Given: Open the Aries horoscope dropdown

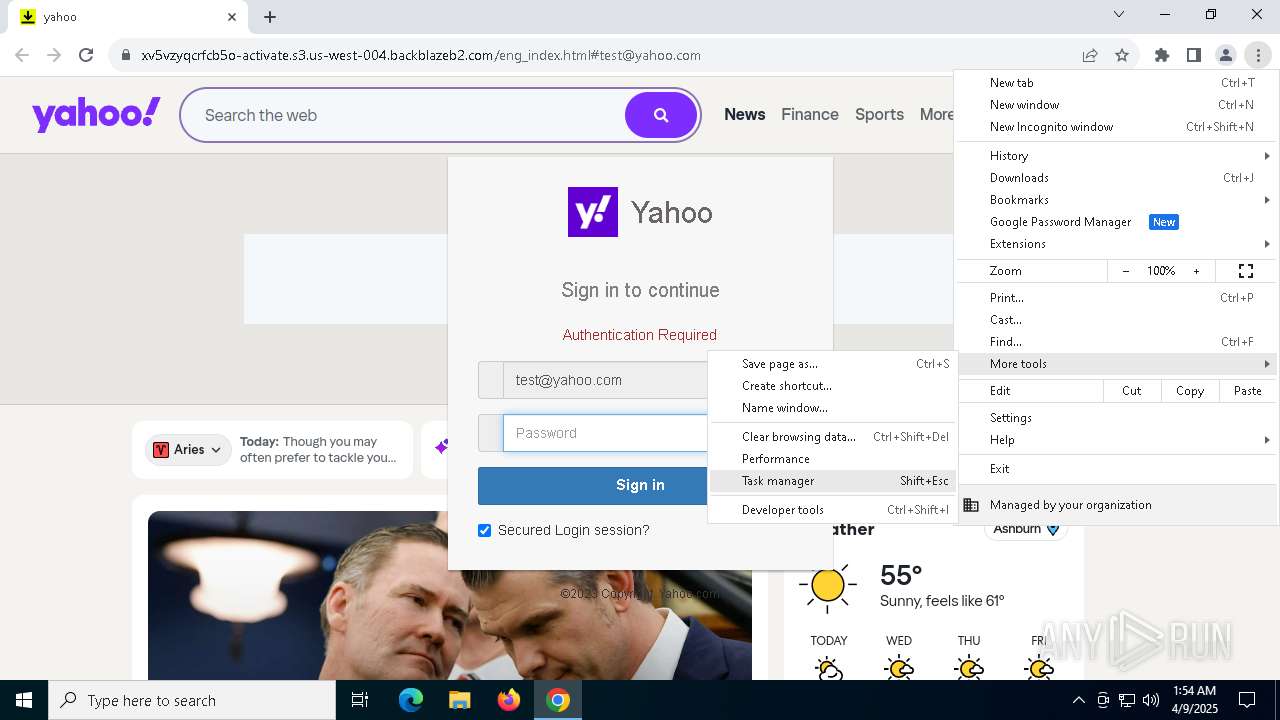Looking at the screenshot, I should (188, 450).
